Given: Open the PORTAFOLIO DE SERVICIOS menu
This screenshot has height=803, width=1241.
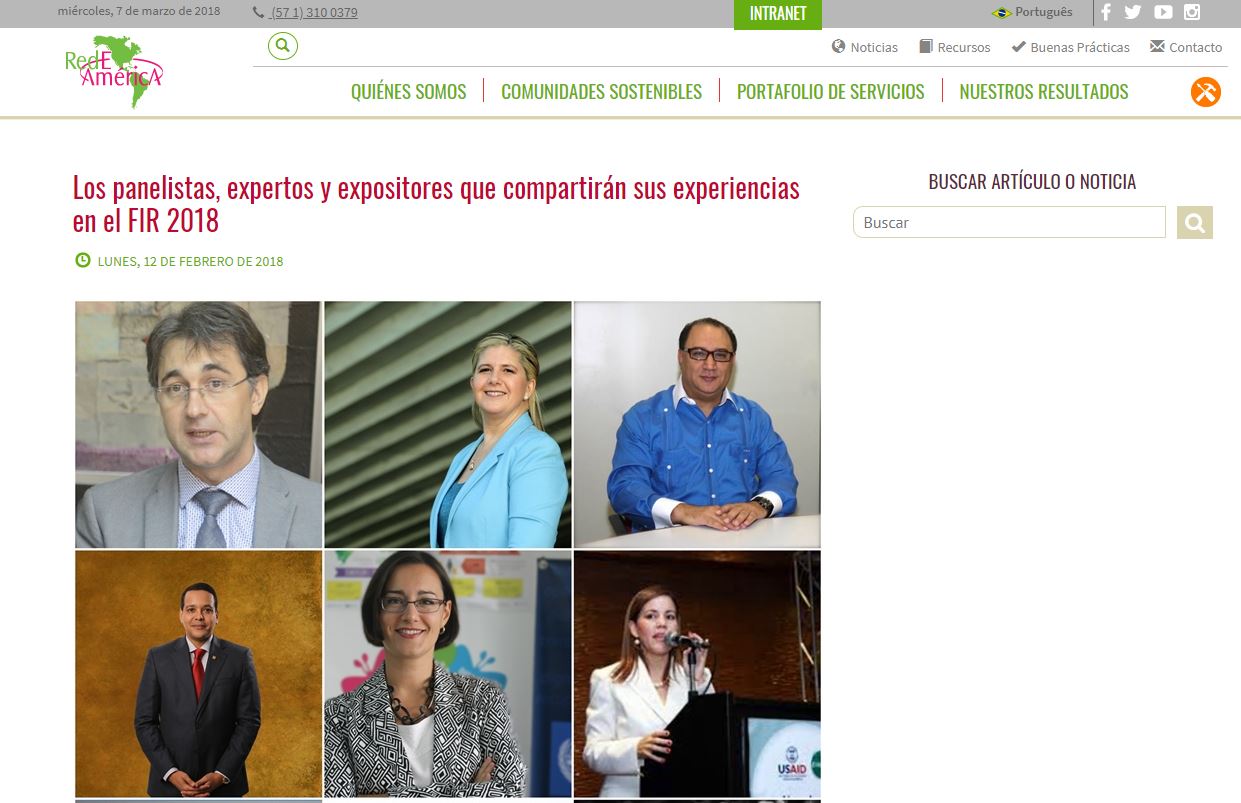Looking at the screenshot, I should click(x=830, y=92).
